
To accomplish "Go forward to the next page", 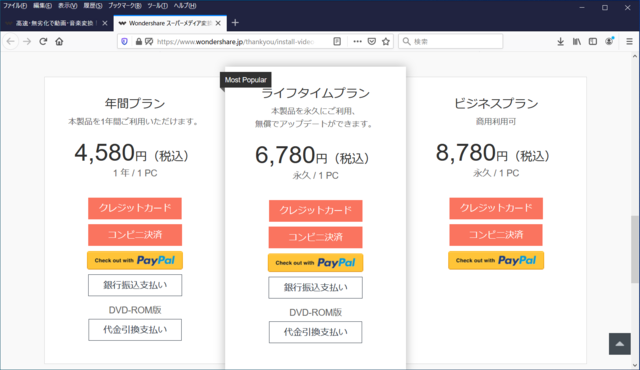I will coord(27,41).
